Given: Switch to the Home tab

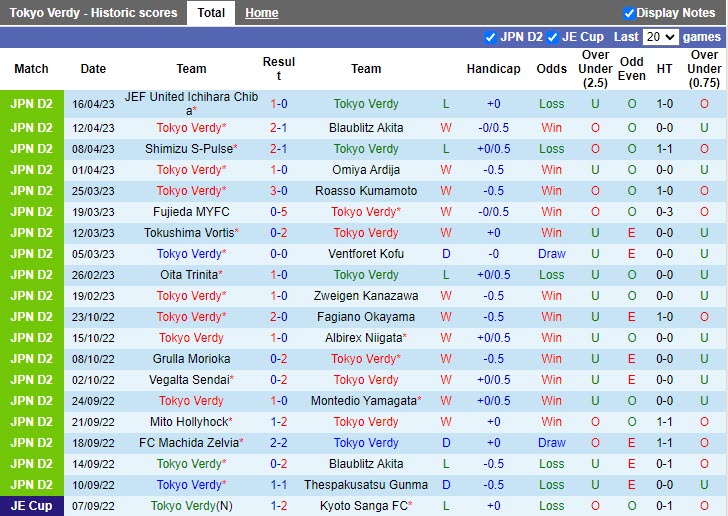Looking at the screenshot, I should point(261,13).
